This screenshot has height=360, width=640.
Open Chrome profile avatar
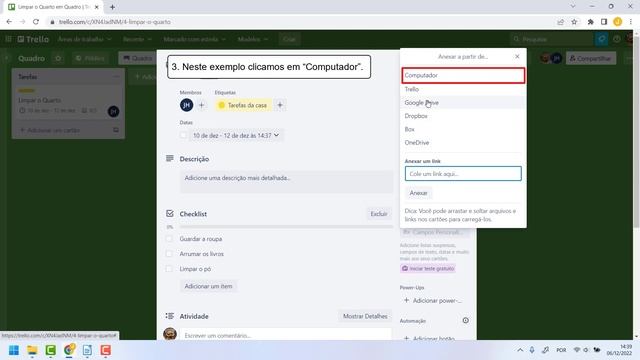[x=618, y=22]
